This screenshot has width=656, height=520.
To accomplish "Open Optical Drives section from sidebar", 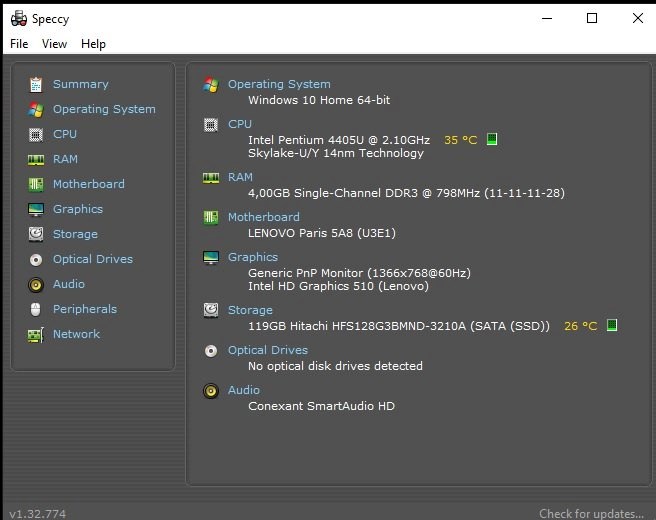I will point(93,259).
